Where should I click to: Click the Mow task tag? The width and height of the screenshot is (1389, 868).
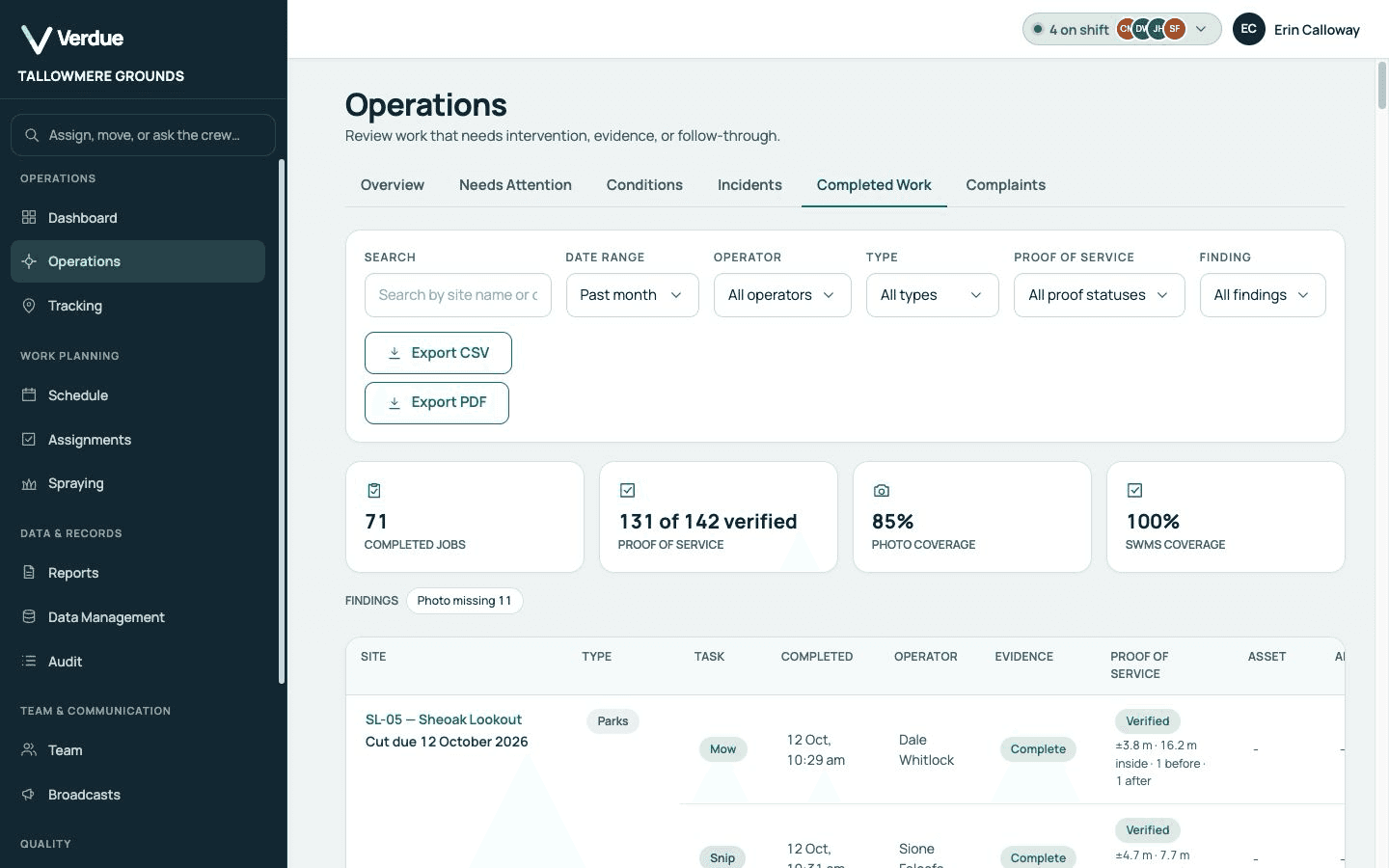(722, 749)
